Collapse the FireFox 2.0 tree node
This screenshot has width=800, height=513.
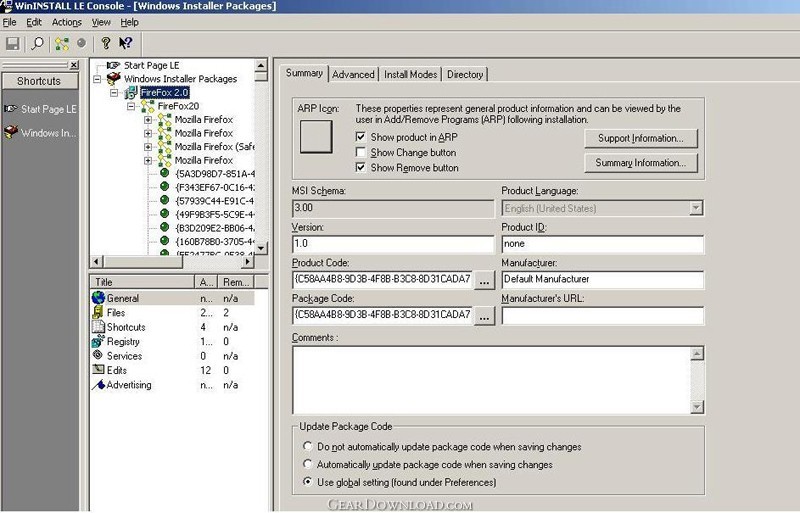click(114, 93)
